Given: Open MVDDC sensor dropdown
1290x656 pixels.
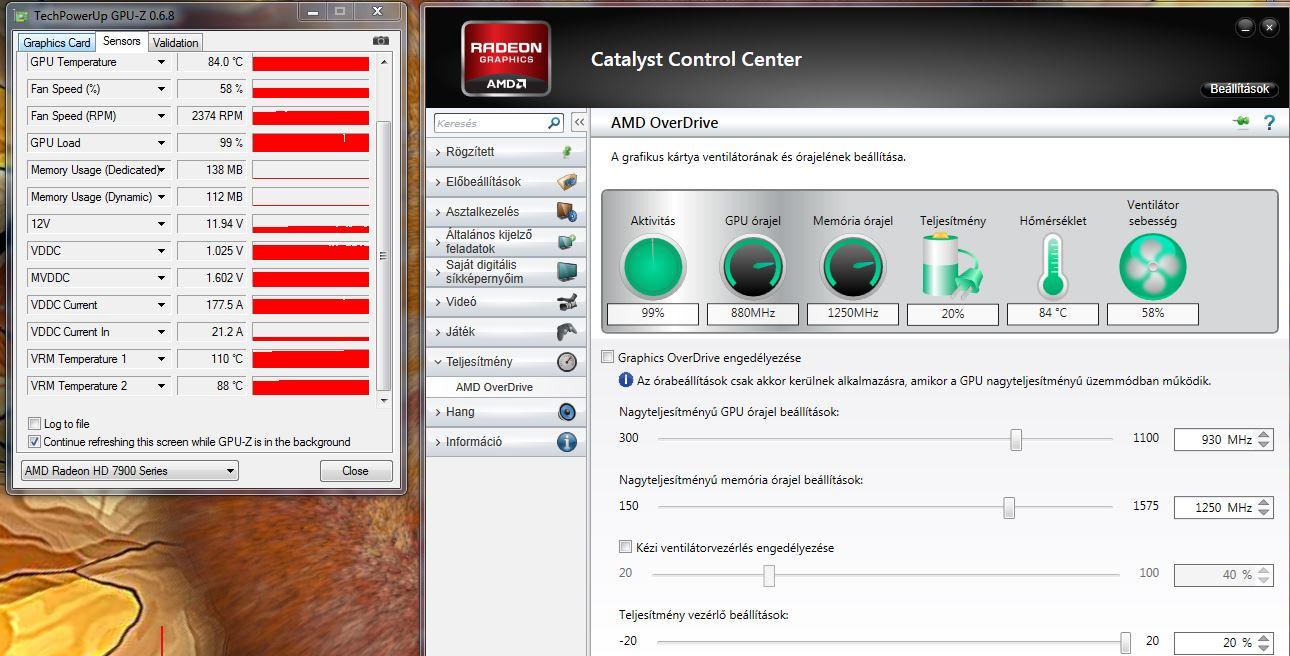Looking at the screenshot, I should [161, 278].
